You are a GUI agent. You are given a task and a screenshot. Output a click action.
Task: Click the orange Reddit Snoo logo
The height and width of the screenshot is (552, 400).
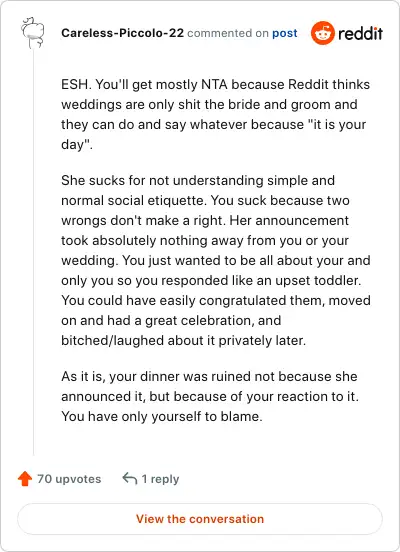click(323, 33)
